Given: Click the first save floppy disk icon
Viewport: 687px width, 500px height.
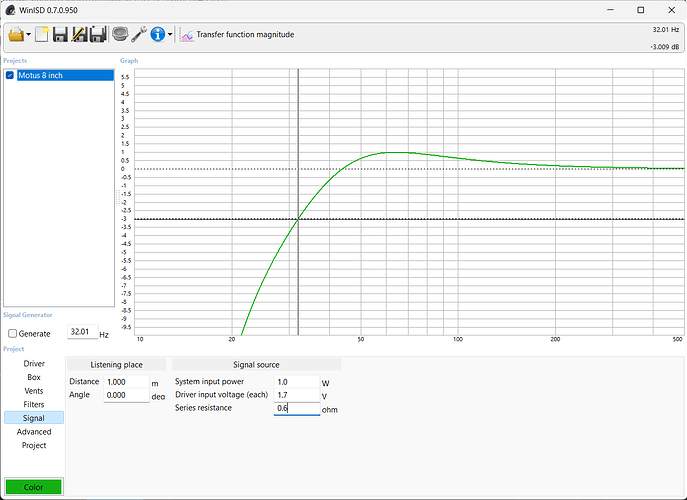Looking at the screenshot, I should (x=60, y=35).
